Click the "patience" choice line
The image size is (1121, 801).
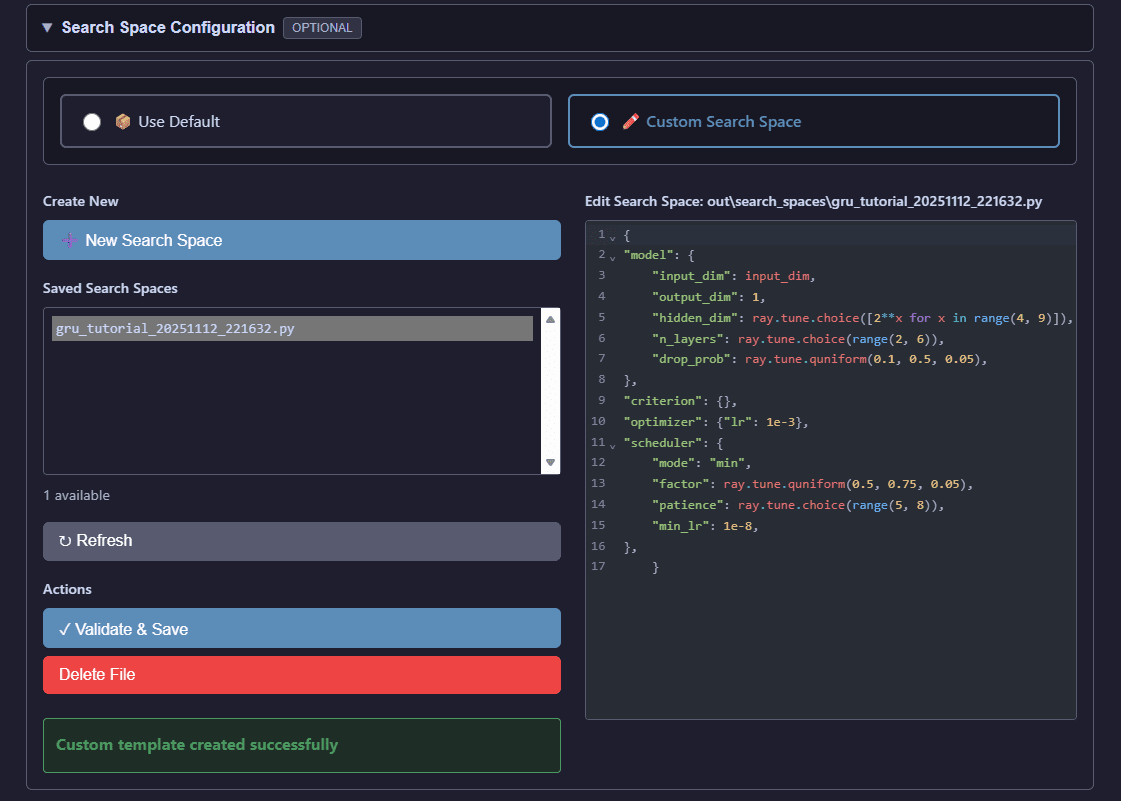coord(798,505)
